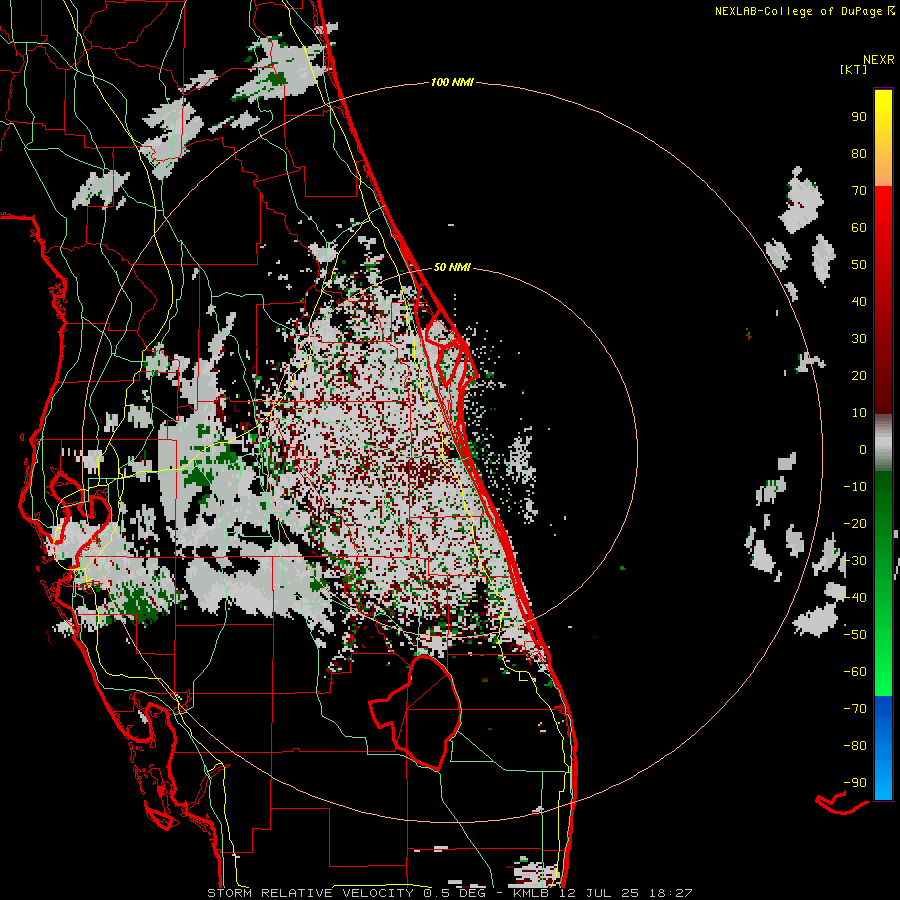This screenshot has width=900, height=900.
Task: Click the positive 40 scale value
Action: [x=859, y=301]
